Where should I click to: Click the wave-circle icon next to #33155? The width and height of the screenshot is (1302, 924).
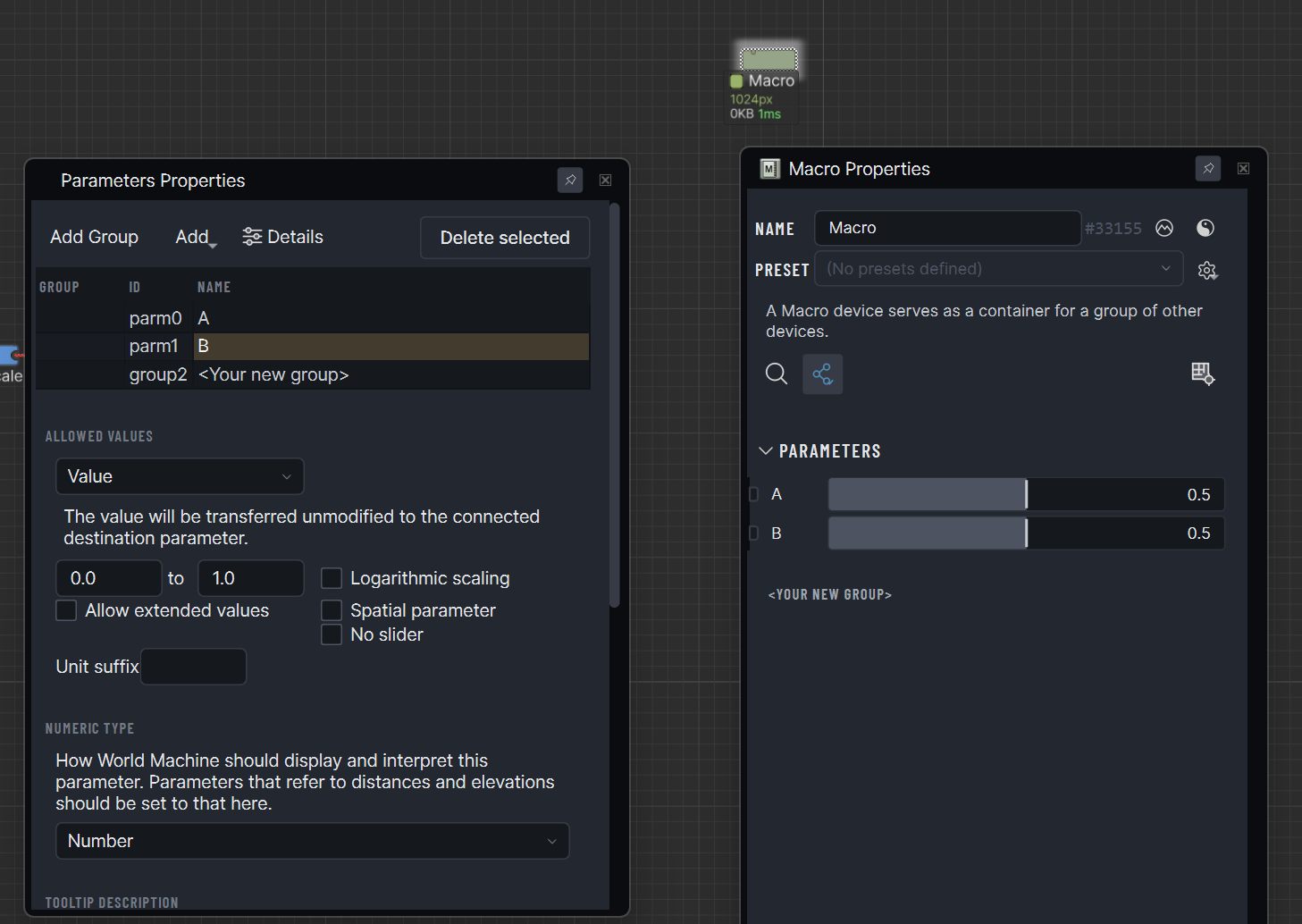1164,228
